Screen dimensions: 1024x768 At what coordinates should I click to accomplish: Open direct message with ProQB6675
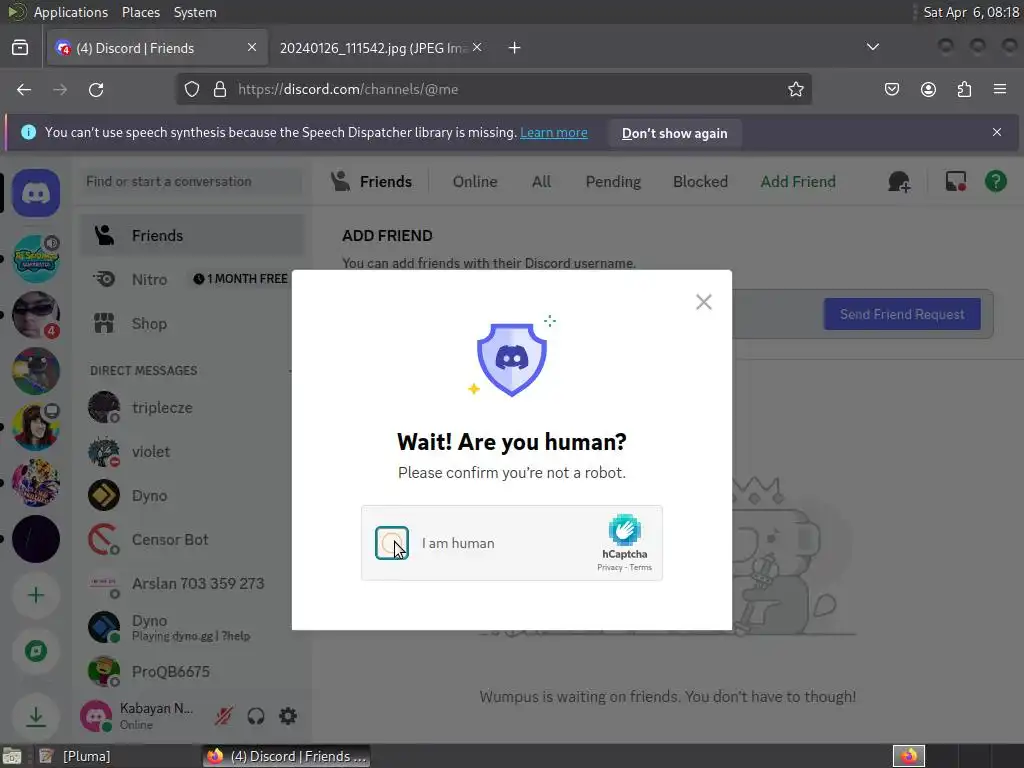point(192,672)
